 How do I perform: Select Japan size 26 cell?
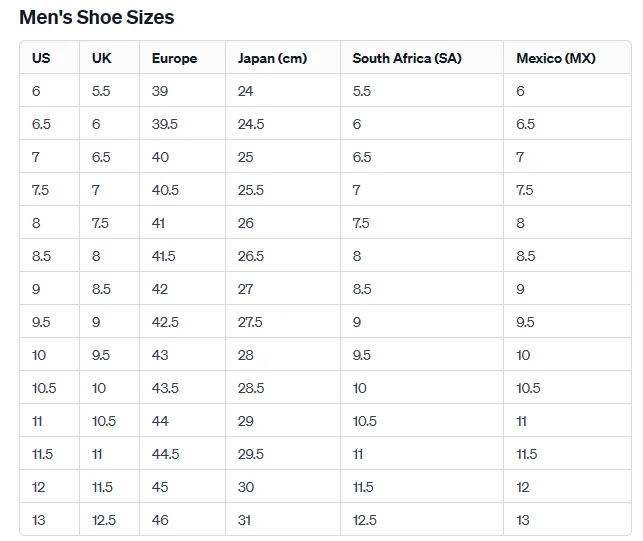246,223
